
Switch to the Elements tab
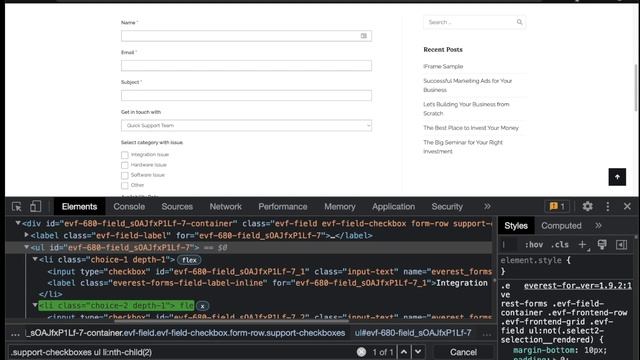tap(79, 207)
